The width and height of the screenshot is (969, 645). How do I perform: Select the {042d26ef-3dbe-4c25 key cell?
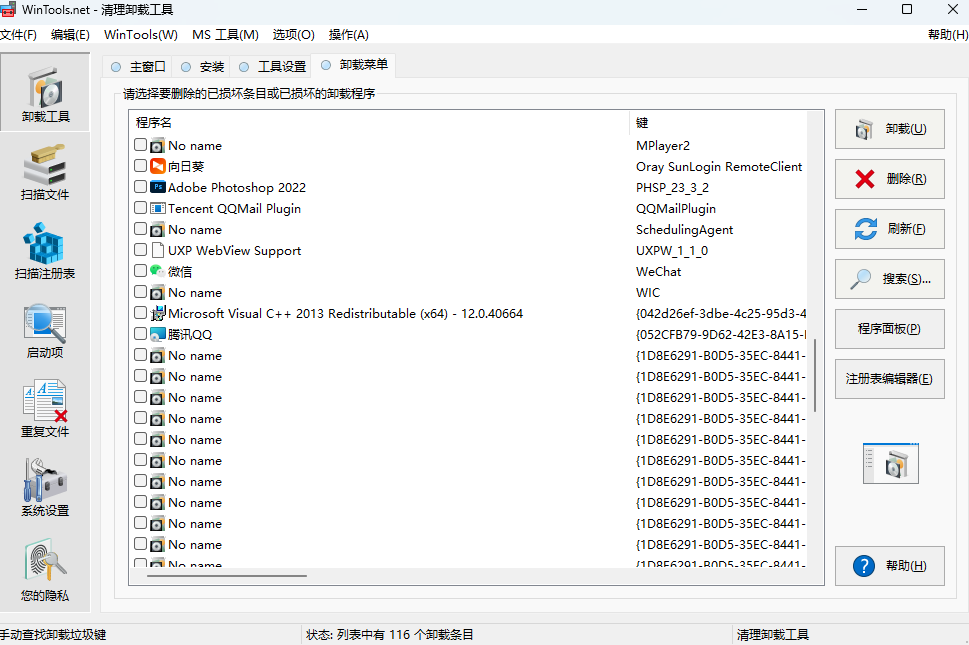[x=721, y=314]
